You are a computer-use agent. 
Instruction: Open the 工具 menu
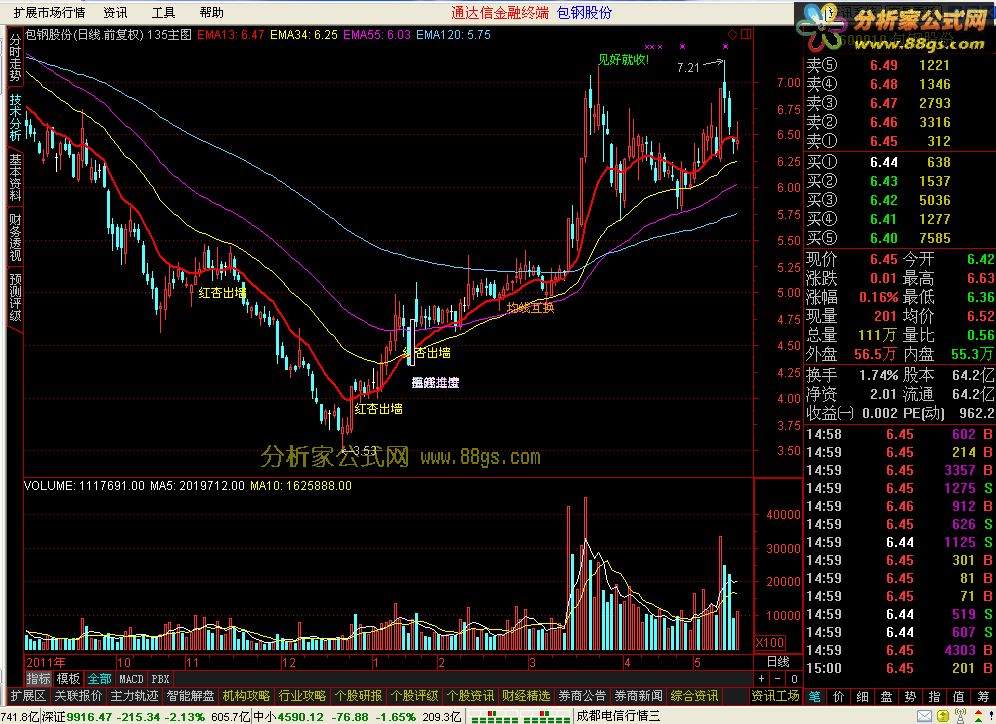pyautogui.click(x=163, y=12)
